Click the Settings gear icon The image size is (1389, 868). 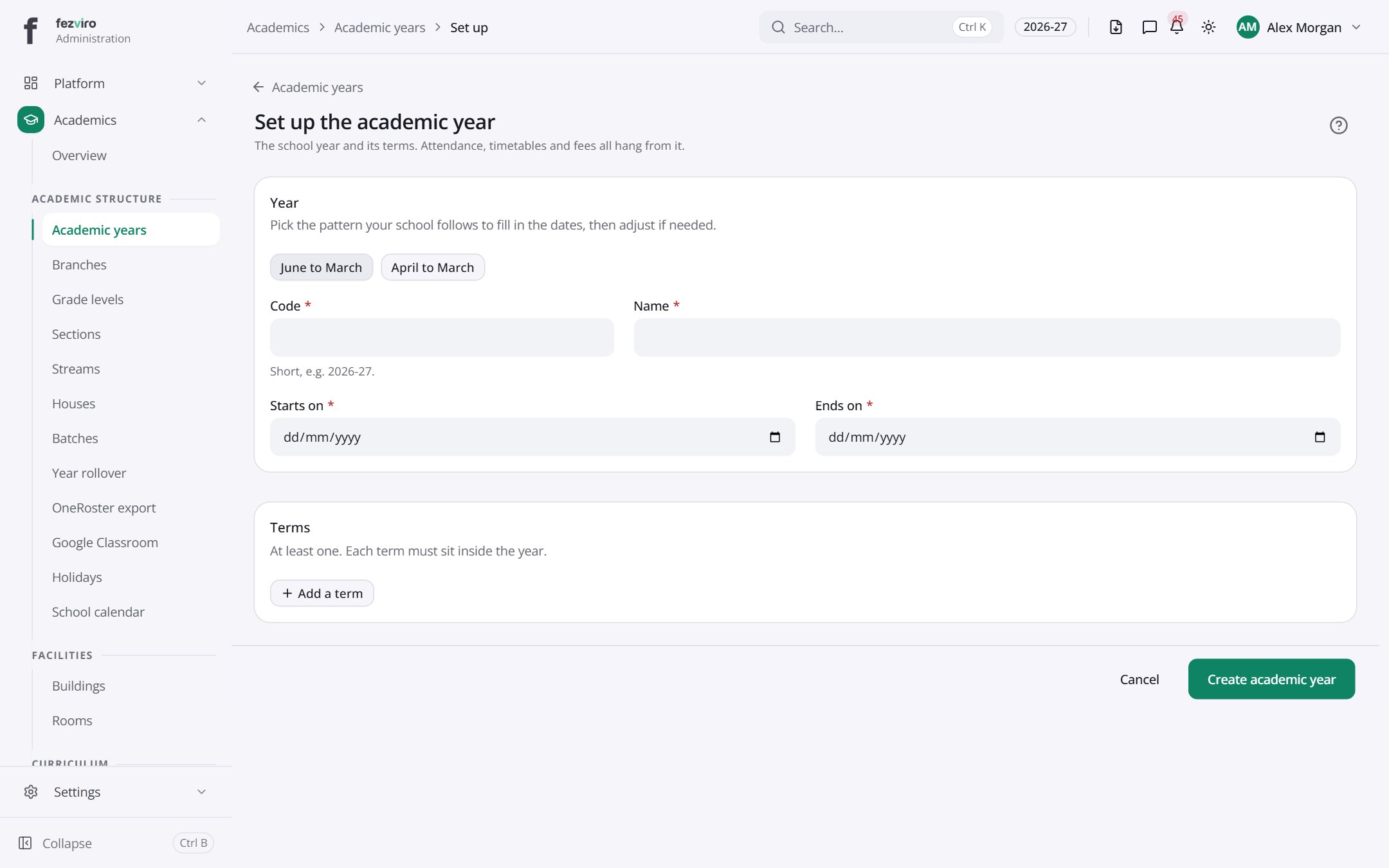click(31, 791)
